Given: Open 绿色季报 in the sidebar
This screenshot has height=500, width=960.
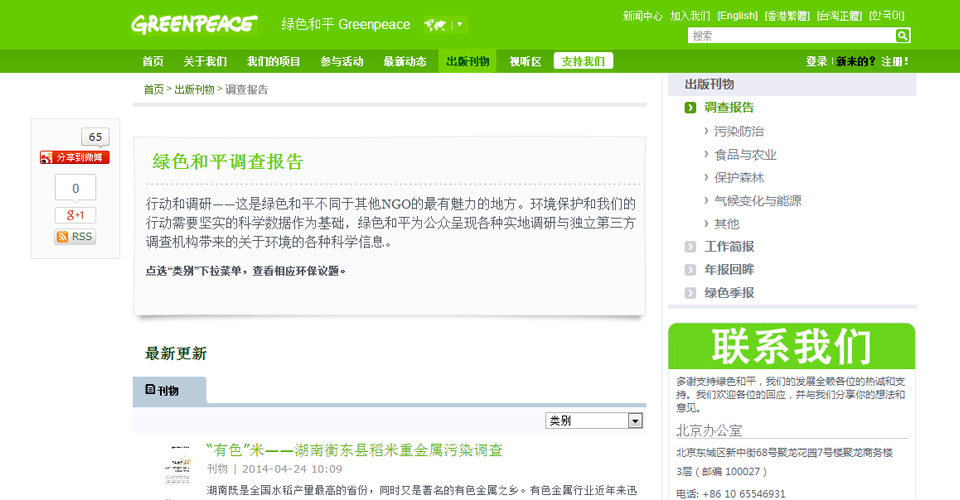Looking at the screenshot, I should click(729, 293).
